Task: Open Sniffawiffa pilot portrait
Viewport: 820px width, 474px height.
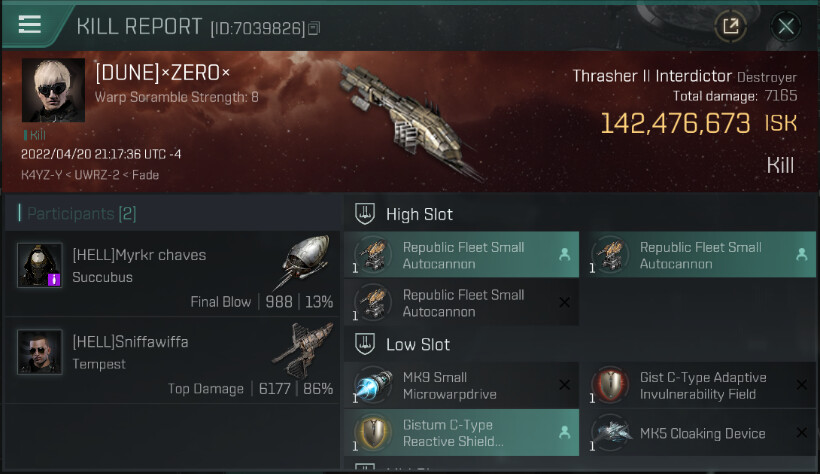Action: (x=40, y=352)
